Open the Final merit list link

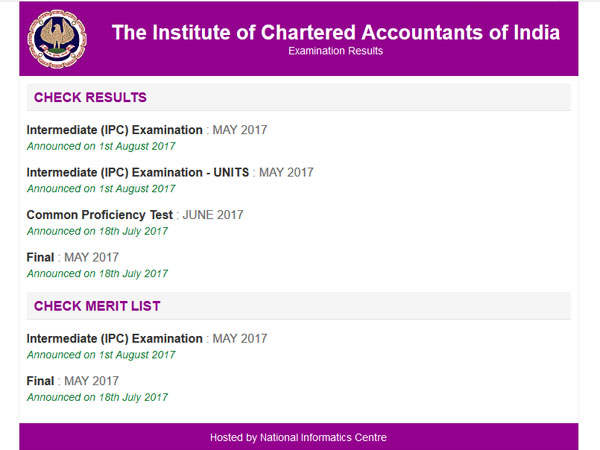(x=42, y=381)
